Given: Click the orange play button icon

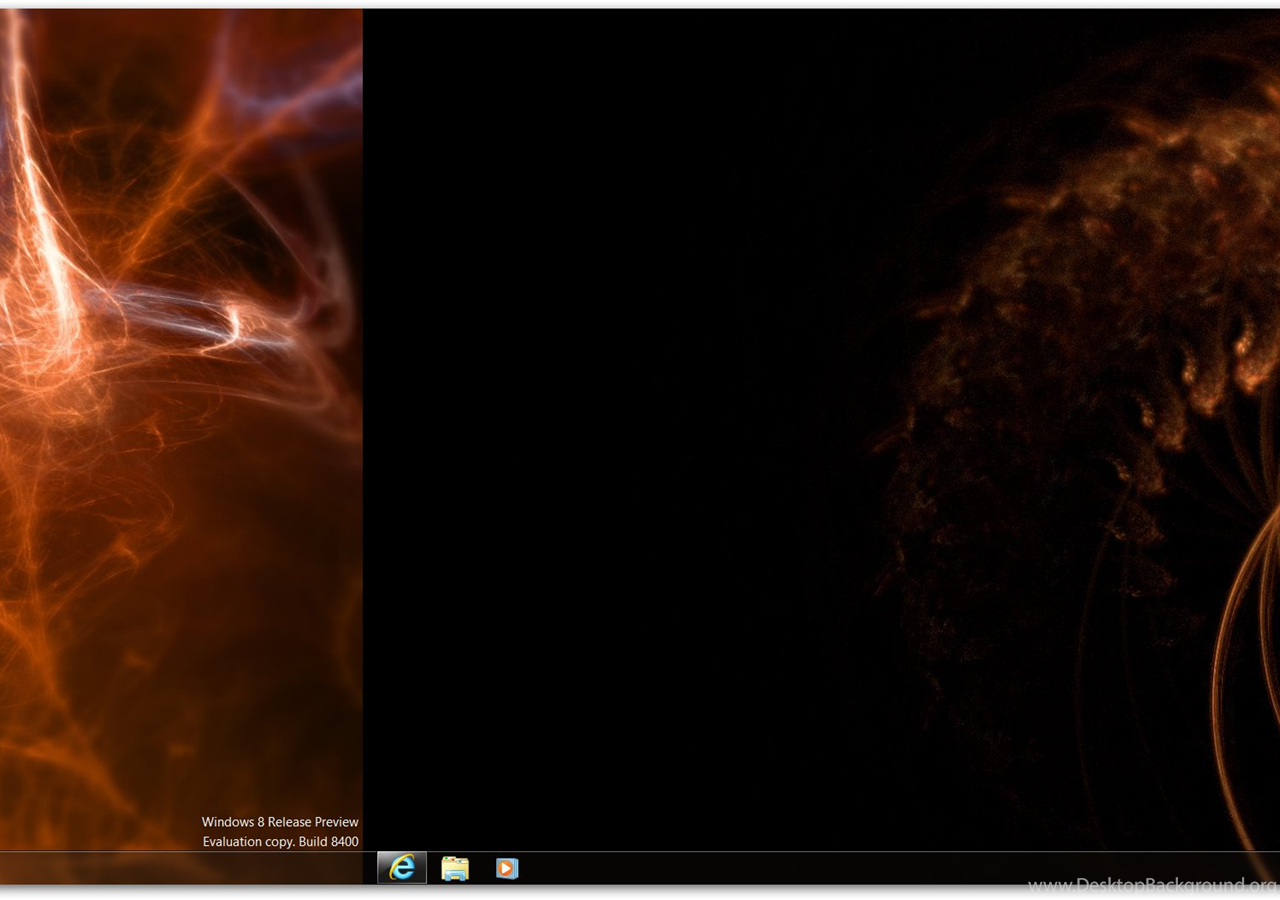Looking at the screenshot, I should [507, 868].
